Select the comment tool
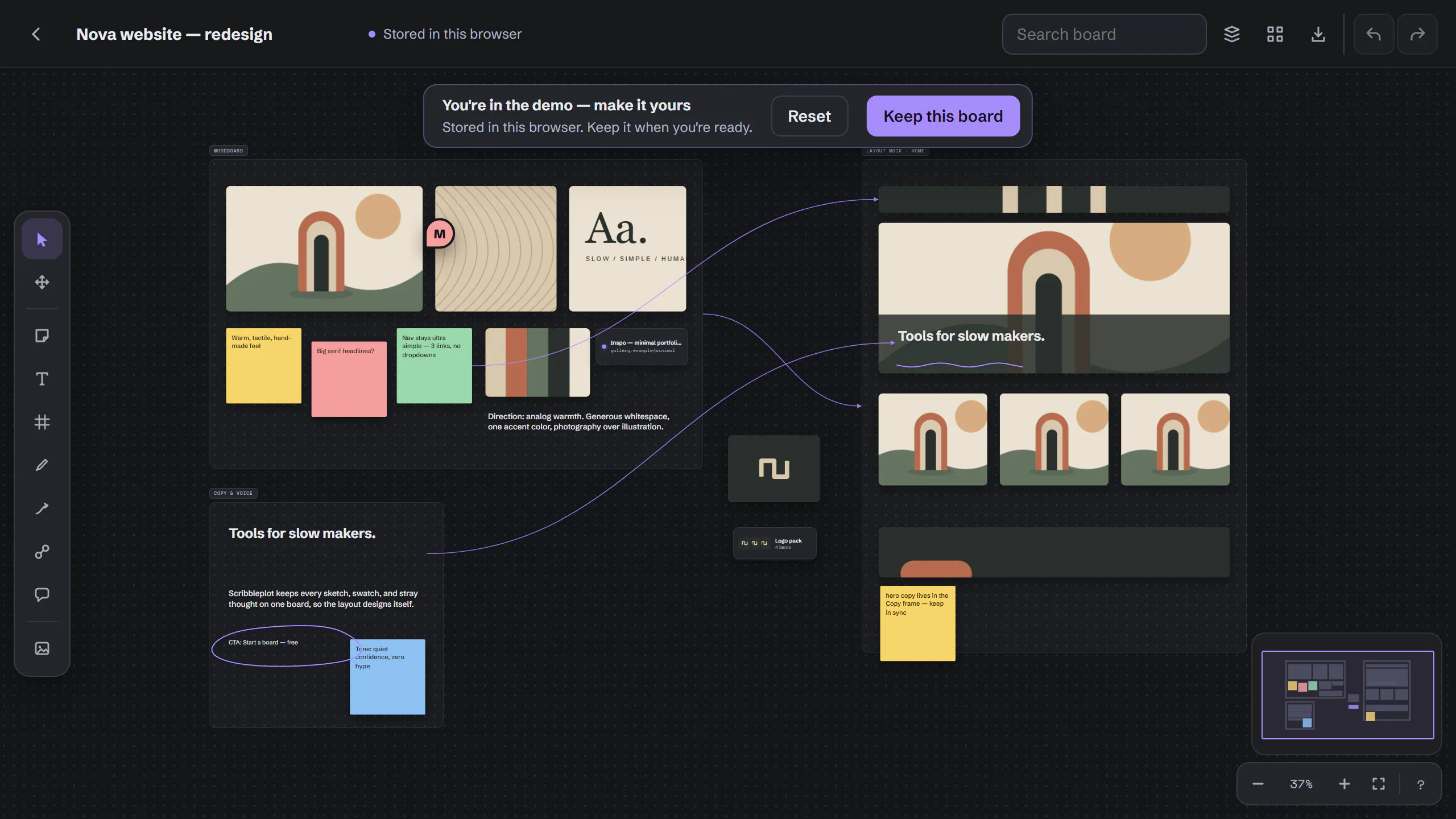The image size is (1456, 819). (42, 595)
